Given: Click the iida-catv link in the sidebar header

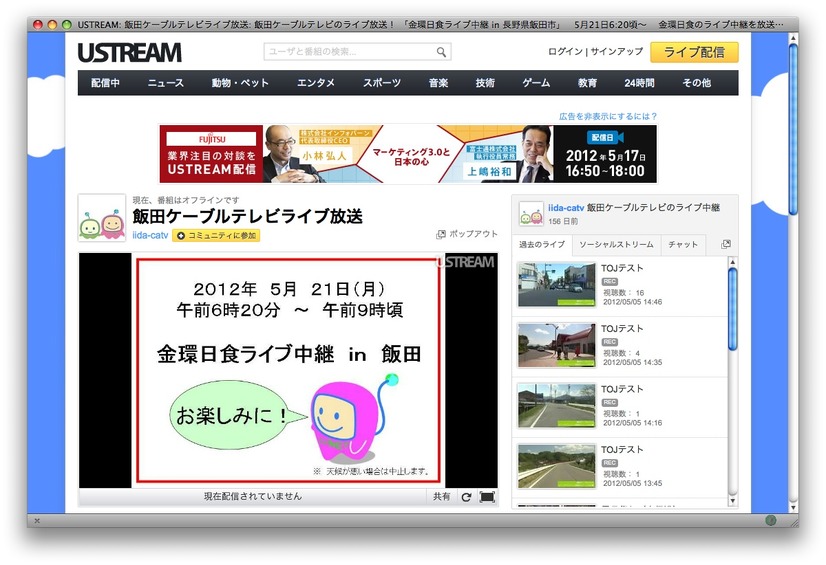Looking at the screenshot, I should coord(566,208).
